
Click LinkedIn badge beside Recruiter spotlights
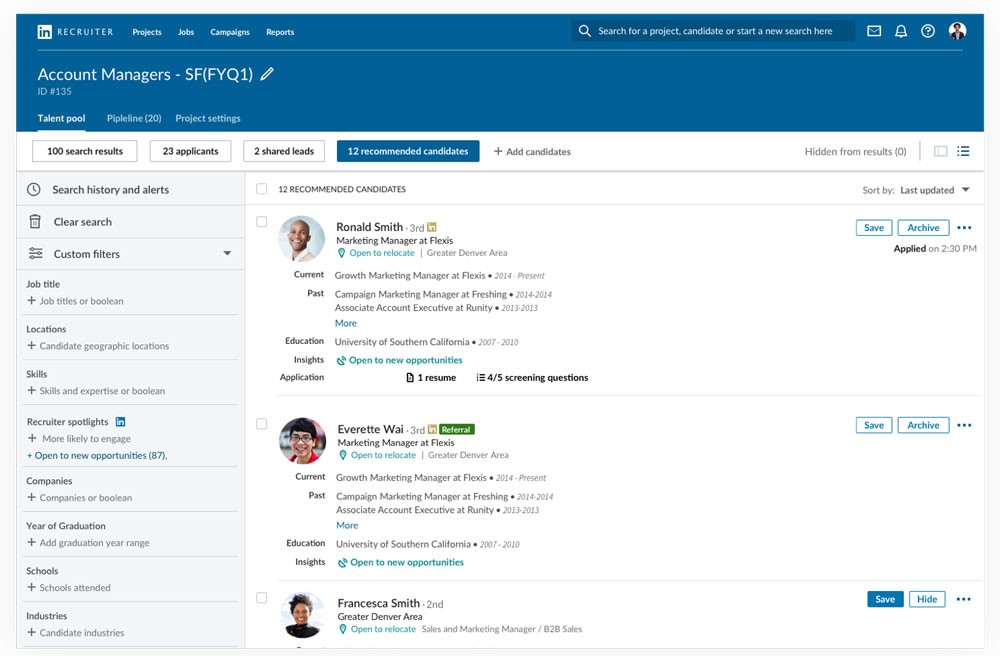click(x=121, y=421)
